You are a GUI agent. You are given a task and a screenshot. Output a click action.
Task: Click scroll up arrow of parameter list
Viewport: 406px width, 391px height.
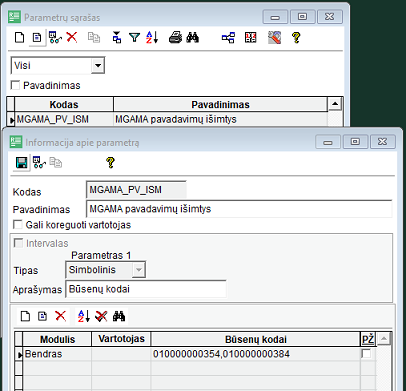pos(335,104)
